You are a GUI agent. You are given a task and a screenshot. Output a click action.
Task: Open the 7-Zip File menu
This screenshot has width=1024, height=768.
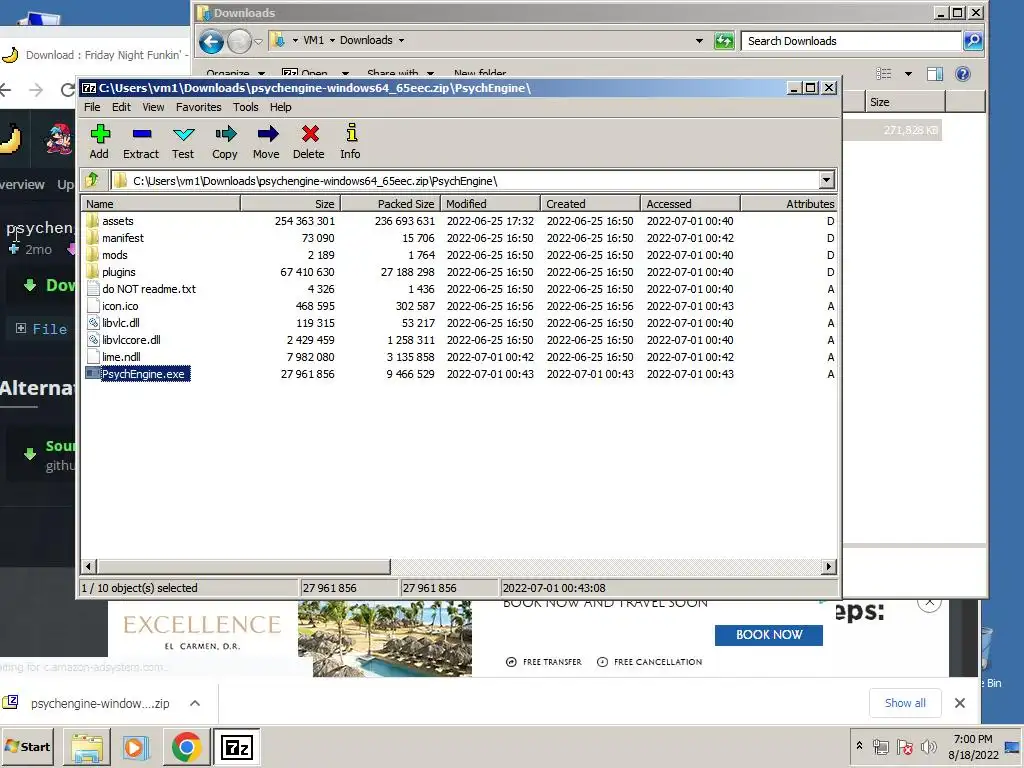coord(92,107)
